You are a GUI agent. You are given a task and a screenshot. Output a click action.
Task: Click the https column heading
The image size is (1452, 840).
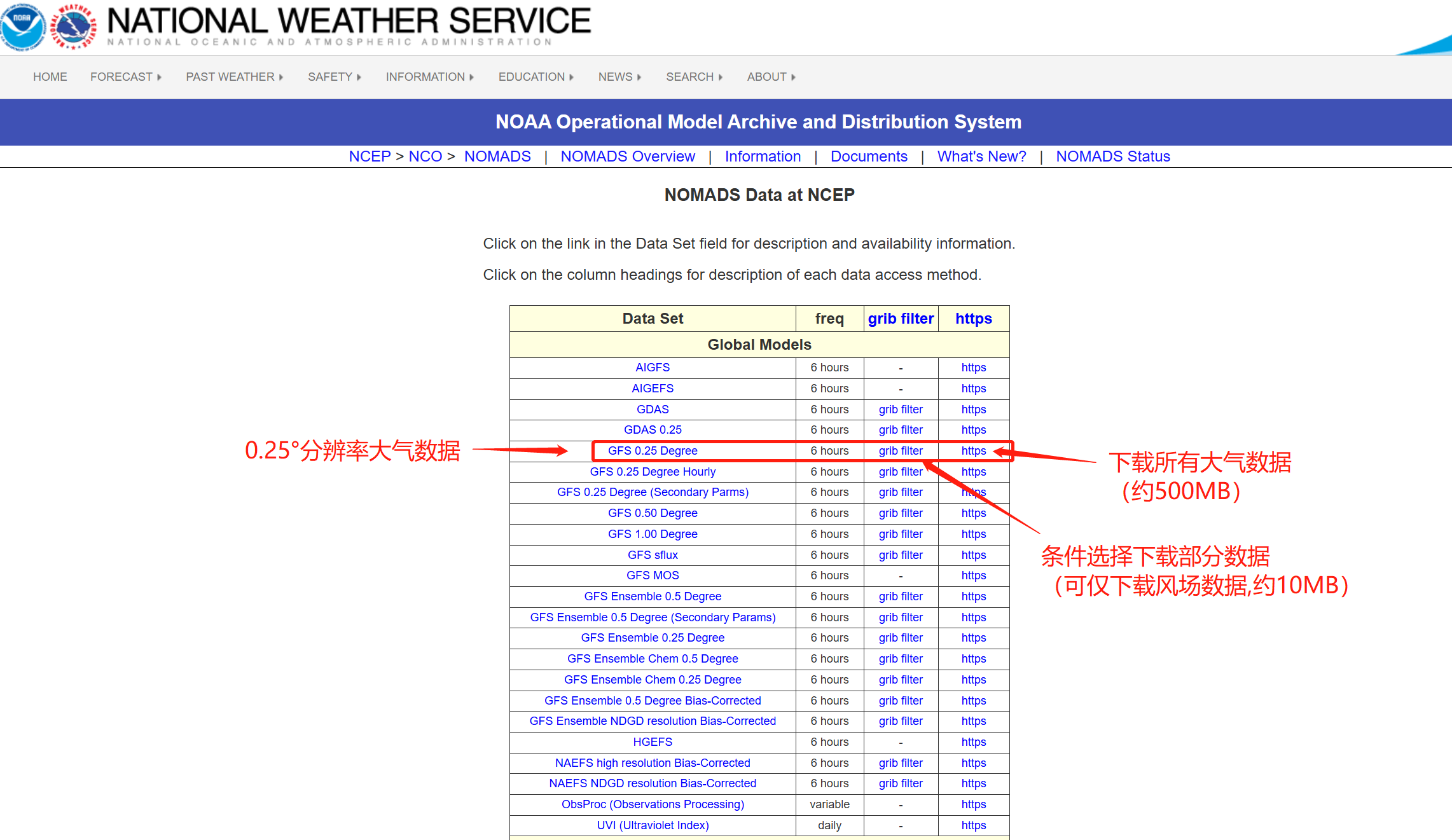(974, 319)
